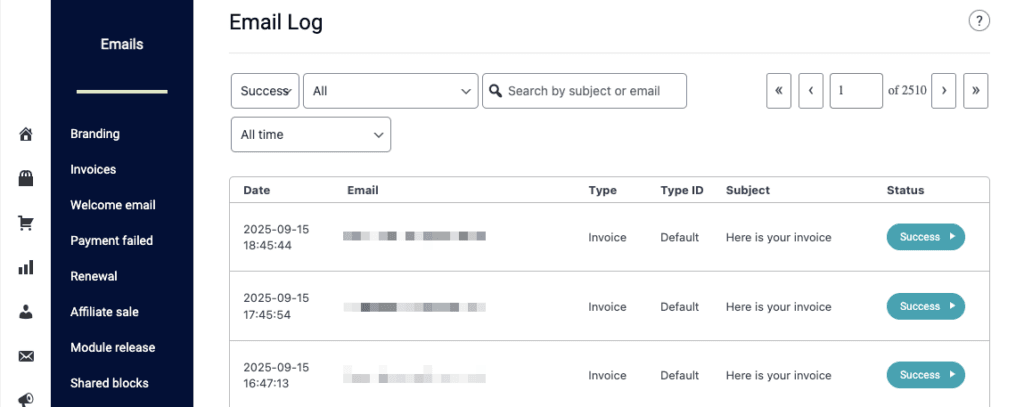Click the megaphone icon in sidebar
This screenshot has height=407, width=1024.
(x=26, y=399)
